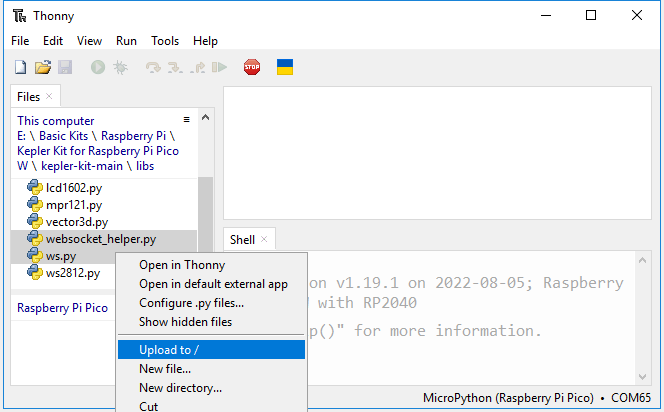The image size is (664, 412).
Task: Stop the backend with red STOP icon
Action: (252, 67)
